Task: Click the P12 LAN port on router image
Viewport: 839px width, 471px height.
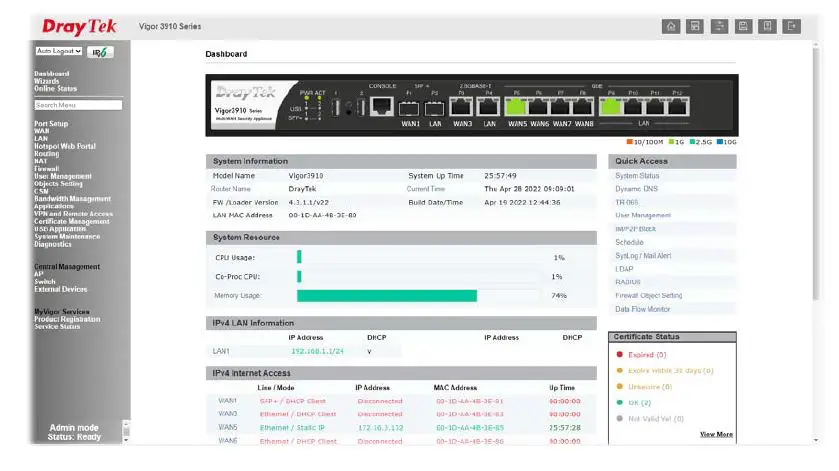Action: 677,107
